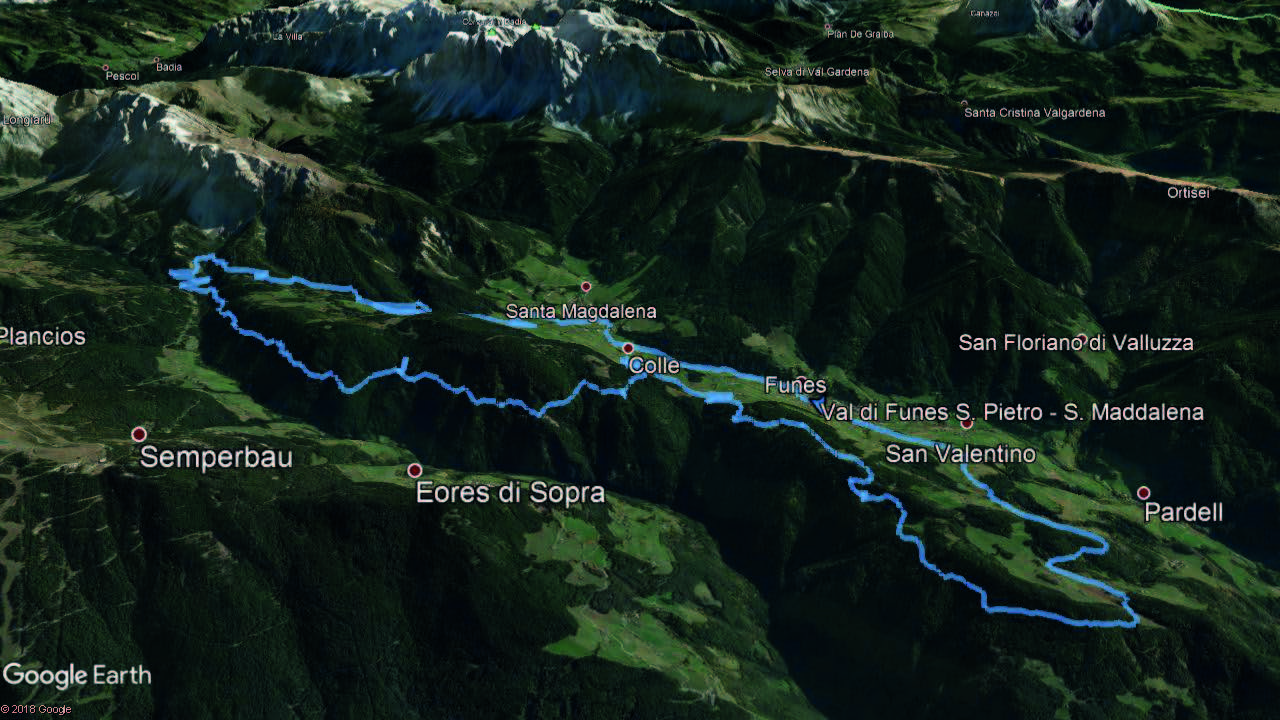Select the Colle placemark dot
This screenshot has height=720, width=1280.
(x=628, y=348)
